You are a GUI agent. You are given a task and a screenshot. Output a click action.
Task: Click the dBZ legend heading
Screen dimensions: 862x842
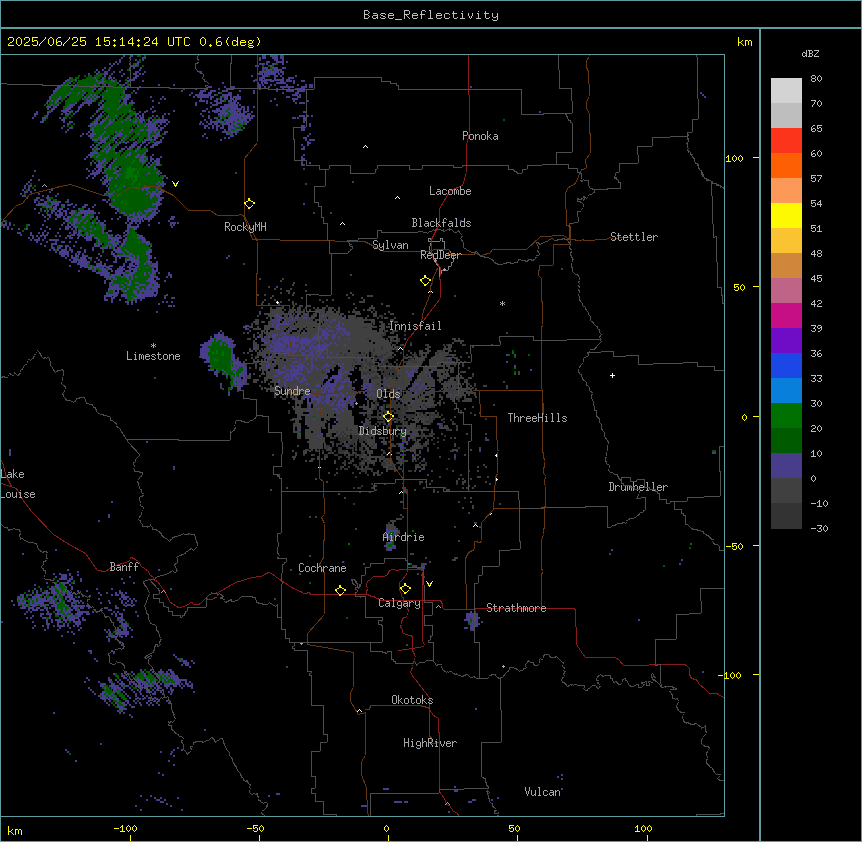[x=810, y=53]
